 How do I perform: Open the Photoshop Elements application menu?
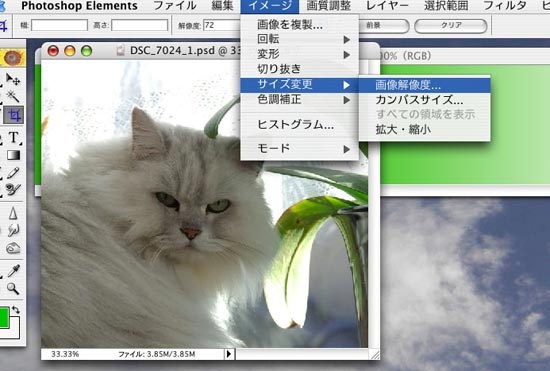tap(79, 6)
